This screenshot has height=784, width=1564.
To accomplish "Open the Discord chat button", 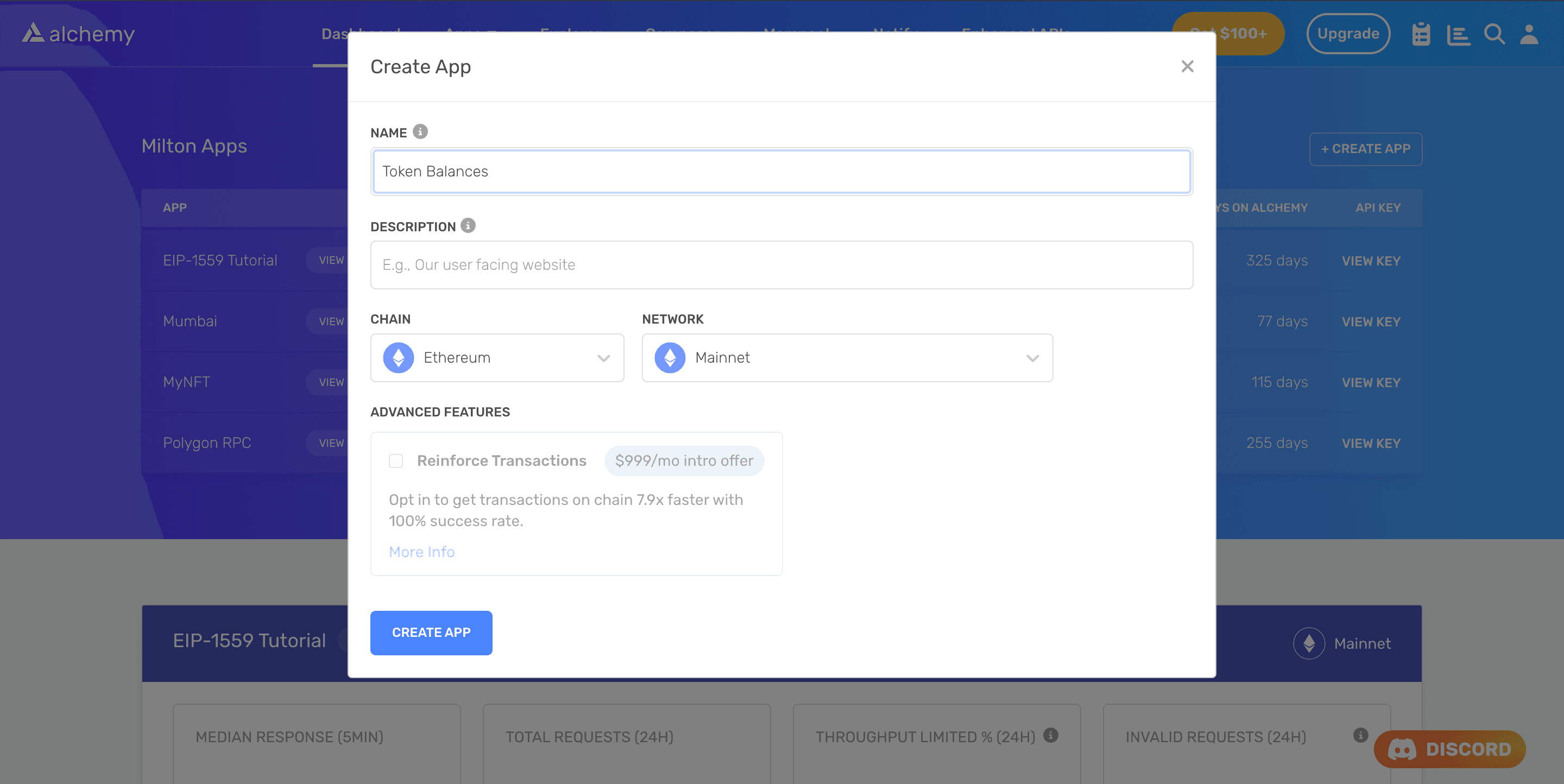I will point(1449,749).
